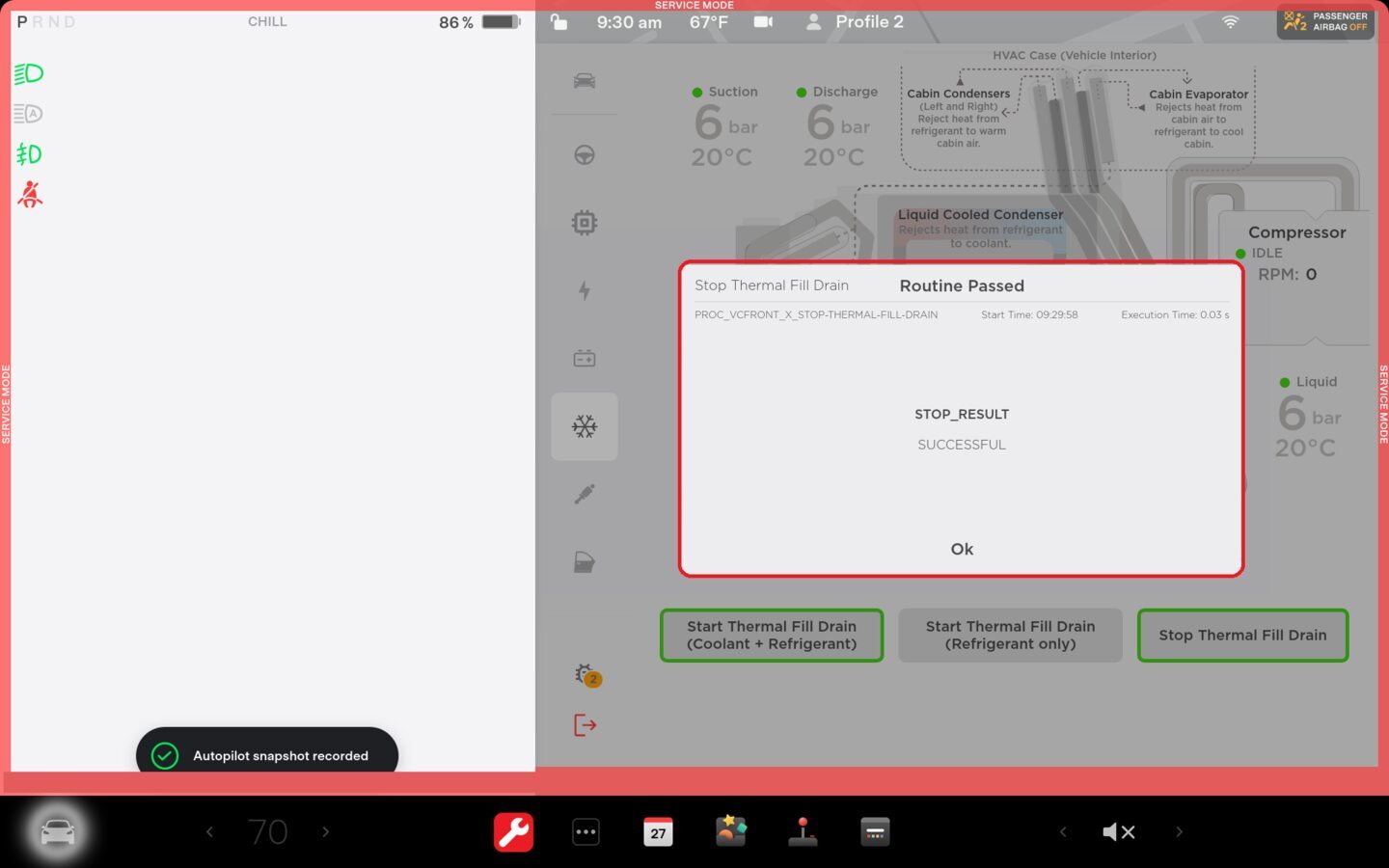Toggle the fog light indicator
The width and height of the screenshot is (1389, 868).
click(x=29, y=154)
